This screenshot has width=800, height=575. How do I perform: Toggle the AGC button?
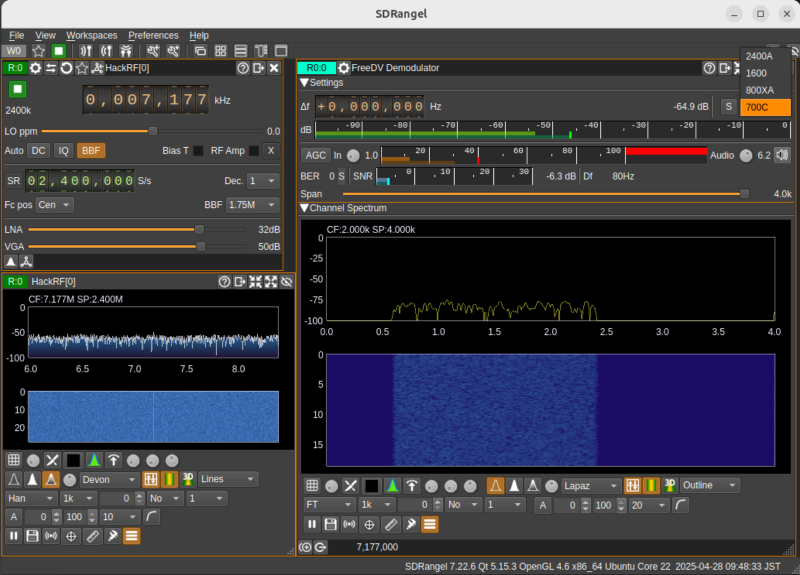pyautogui.click(x=315, y=155)
